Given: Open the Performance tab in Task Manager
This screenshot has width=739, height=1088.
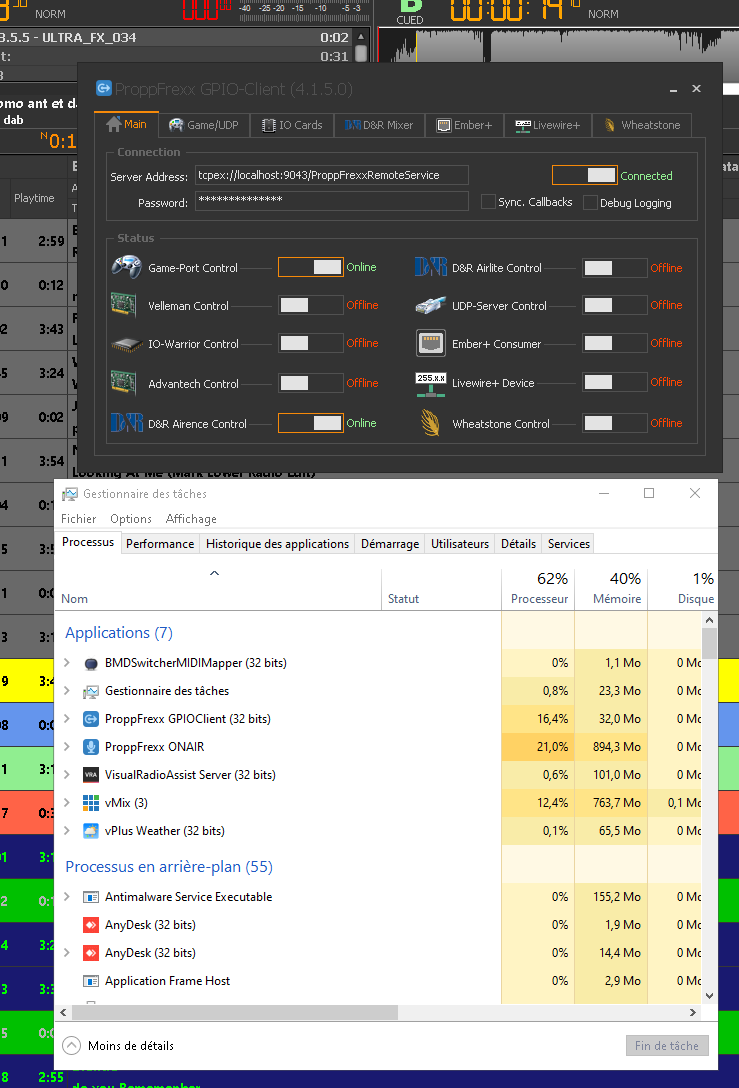Looking at the screenshot, I should click(x=160, y=544).
